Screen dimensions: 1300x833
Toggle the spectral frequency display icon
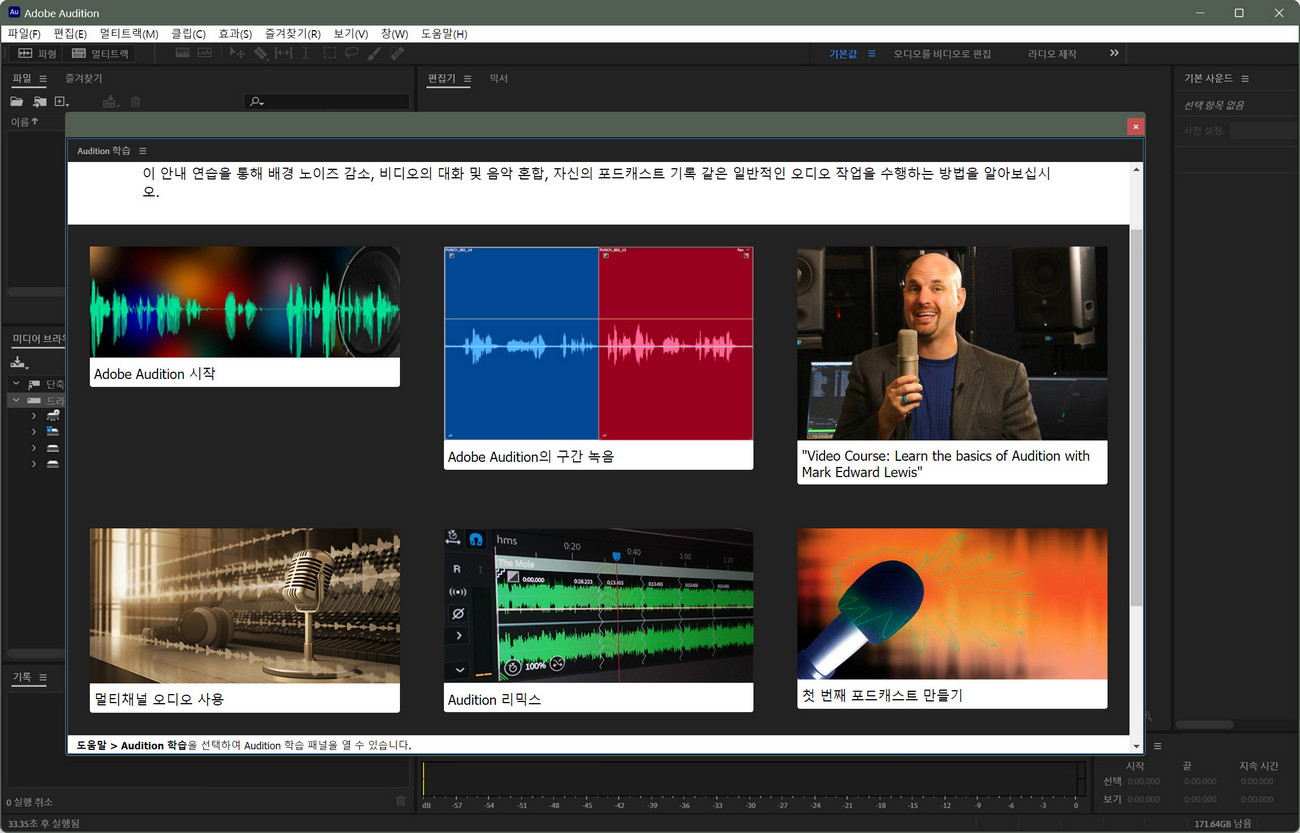(x=183, y=53)
